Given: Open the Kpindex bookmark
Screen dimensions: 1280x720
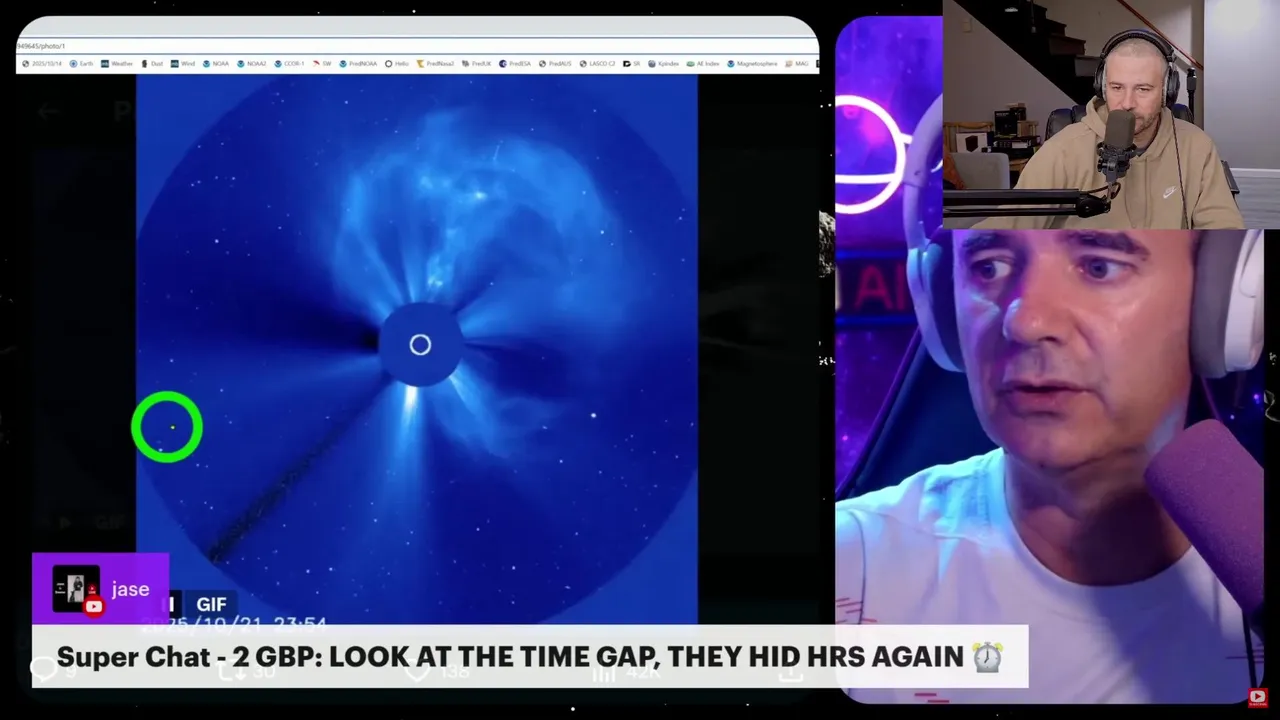Looking at the screenshot, I should [x=663, y=64].
